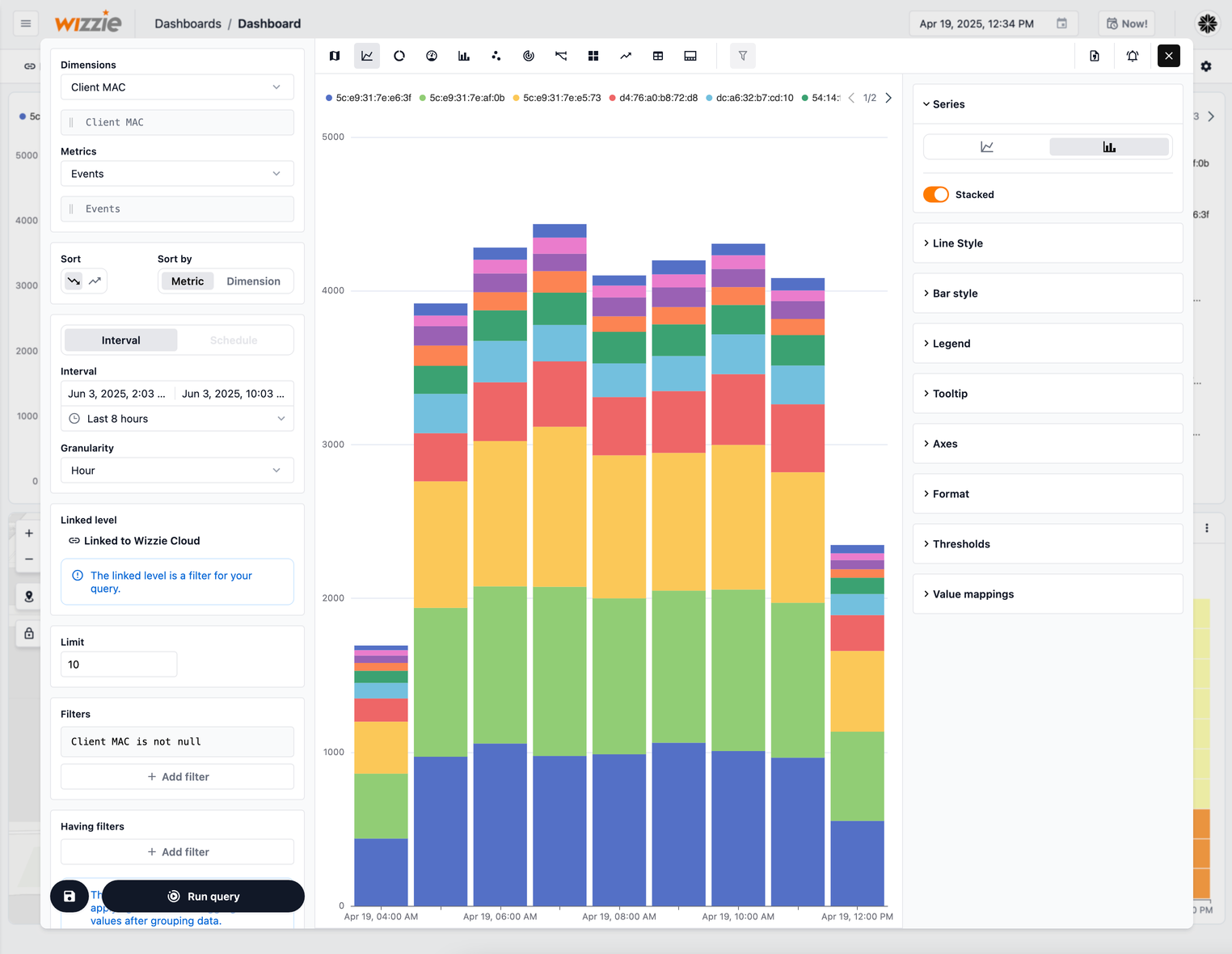Click the Limit input field

click(x=119, y=665)
